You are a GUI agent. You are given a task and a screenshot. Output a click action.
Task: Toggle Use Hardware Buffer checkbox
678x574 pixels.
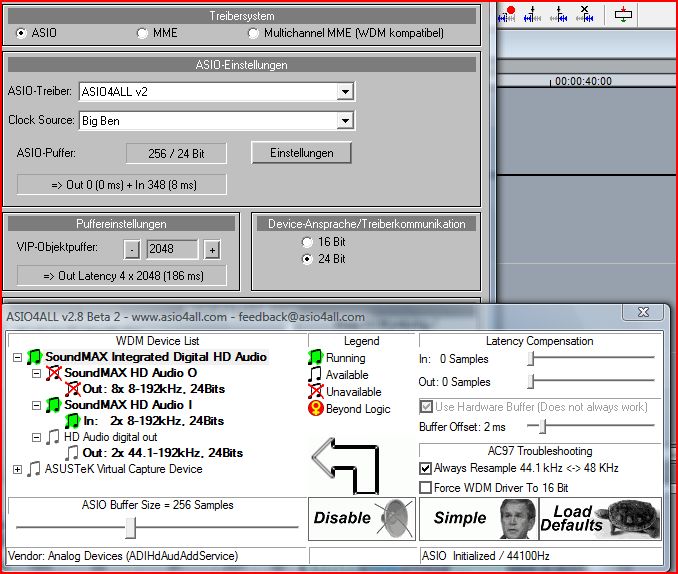click(x=426, y=407)
